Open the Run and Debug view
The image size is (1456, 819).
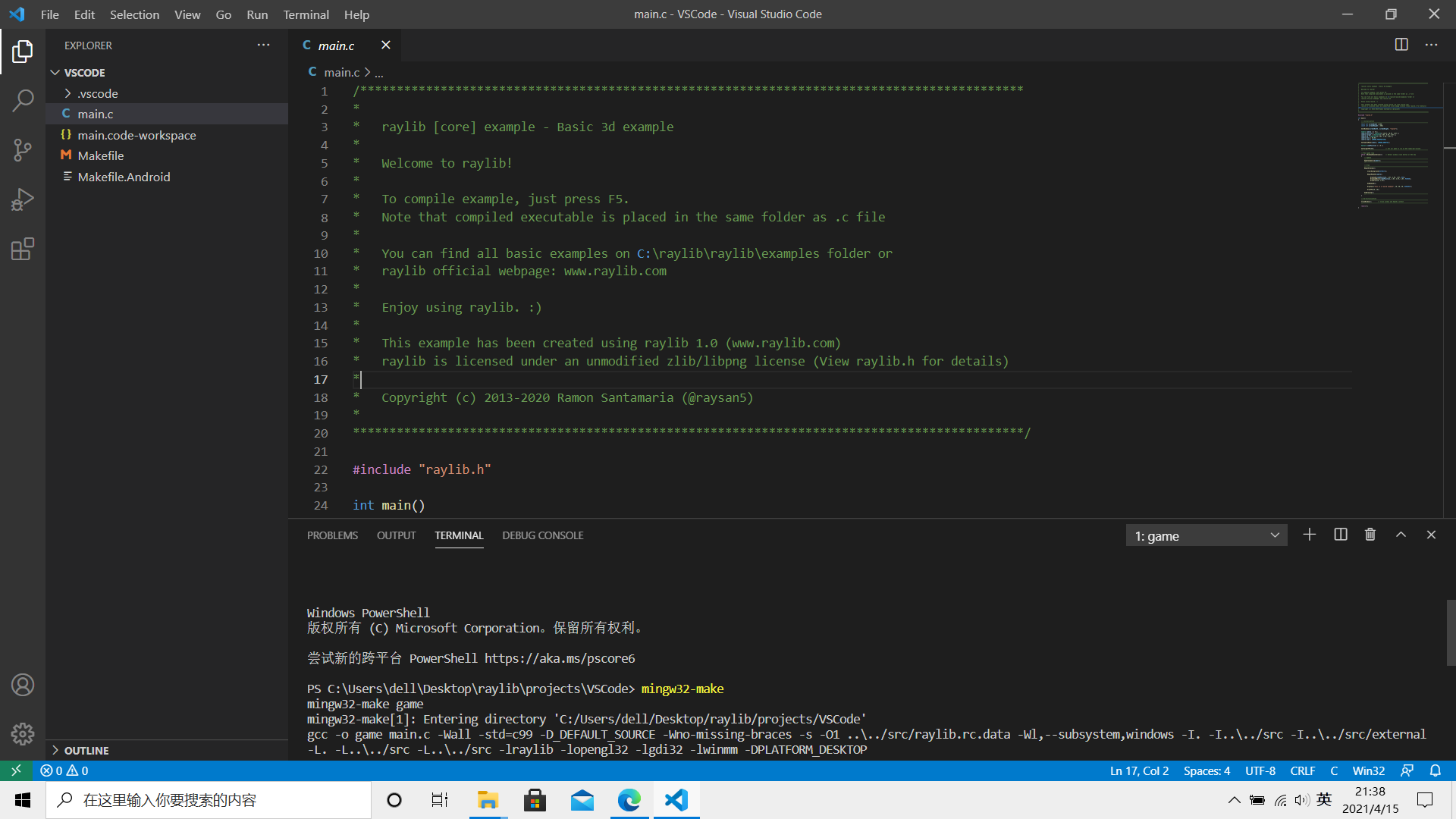[23, 199]
